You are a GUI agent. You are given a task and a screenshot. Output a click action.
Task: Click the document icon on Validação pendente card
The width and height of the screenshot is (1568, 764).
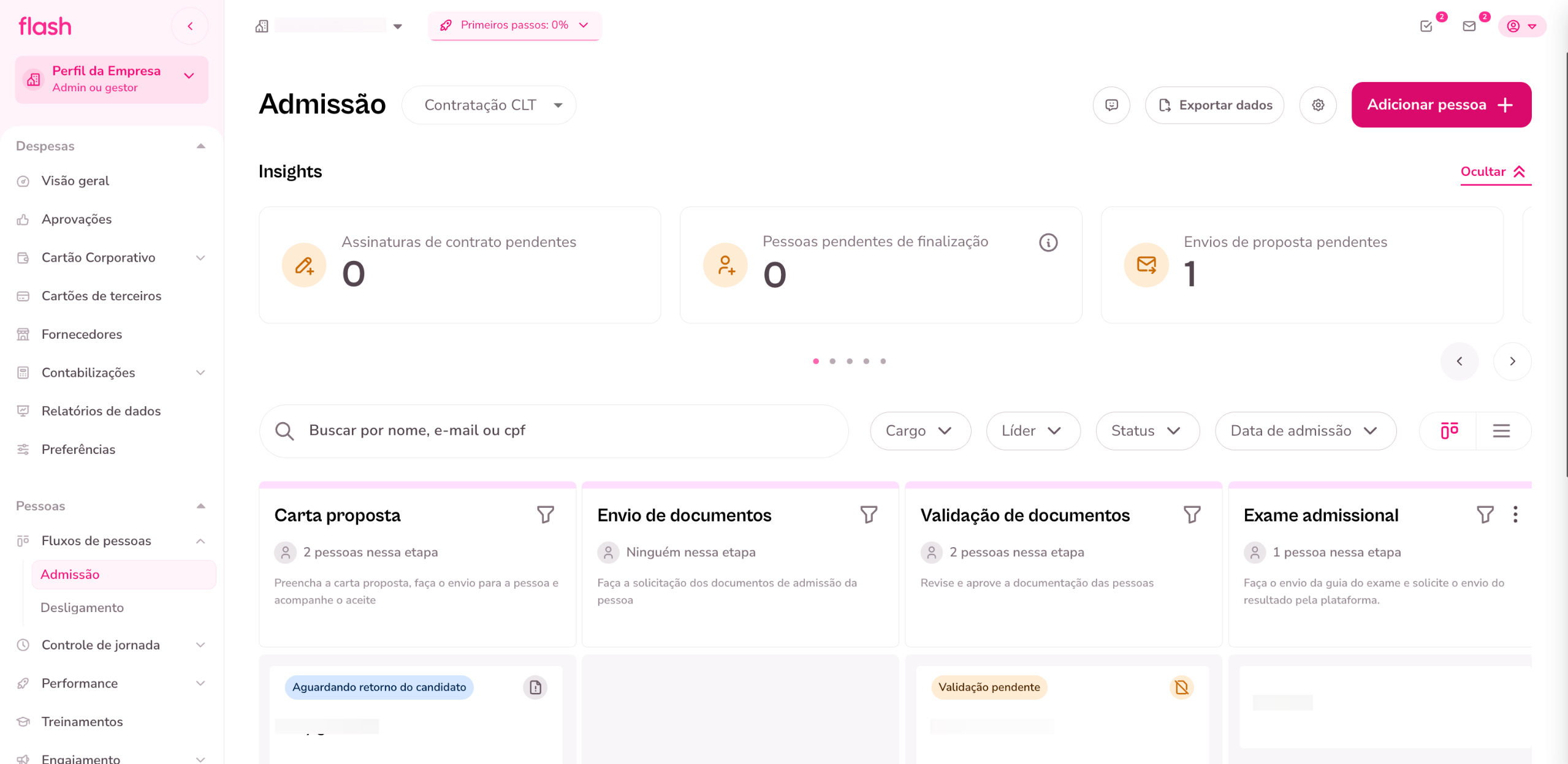(x=1181, y=687)
